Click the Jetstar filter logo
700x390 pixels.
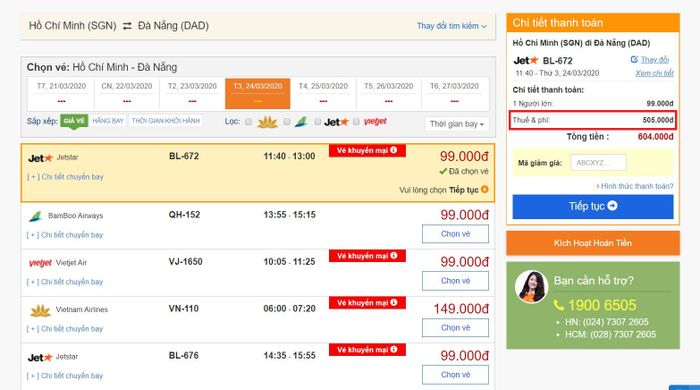click(x=336, y=122)
